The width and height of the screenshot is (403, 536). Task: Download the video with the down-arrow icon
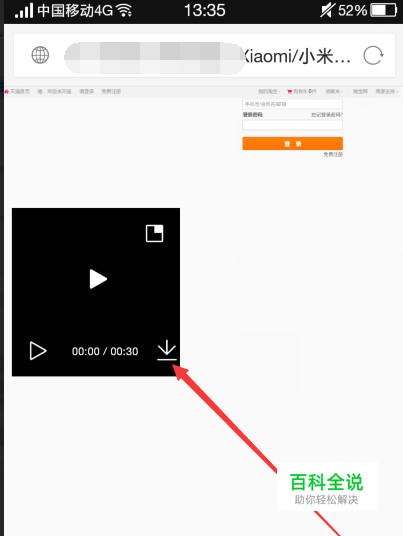click(x=166, y=350)
